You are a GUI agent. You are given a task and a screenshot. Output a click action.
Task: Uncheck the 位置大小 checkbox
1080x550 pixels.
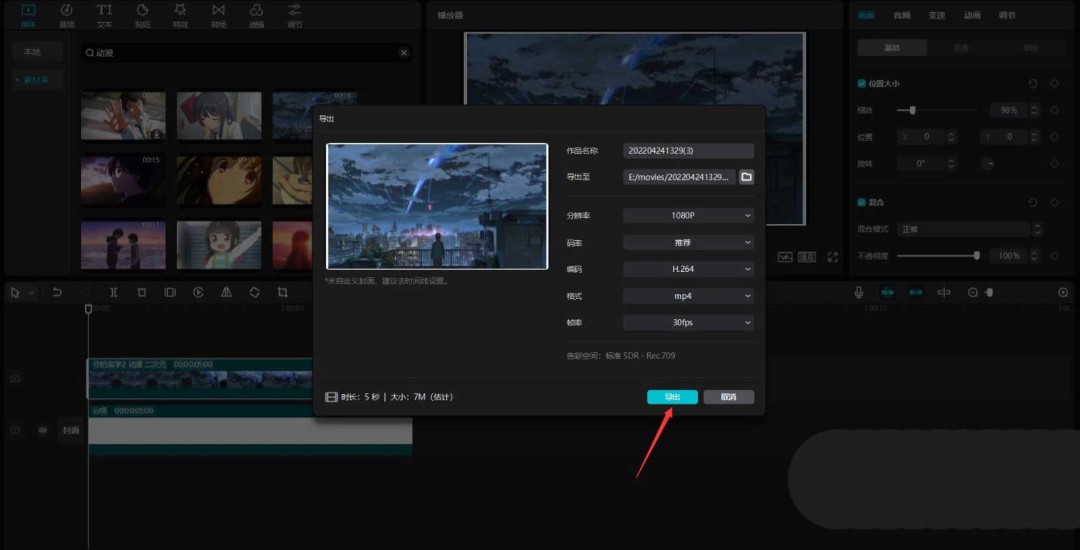(x=862, y=84)
